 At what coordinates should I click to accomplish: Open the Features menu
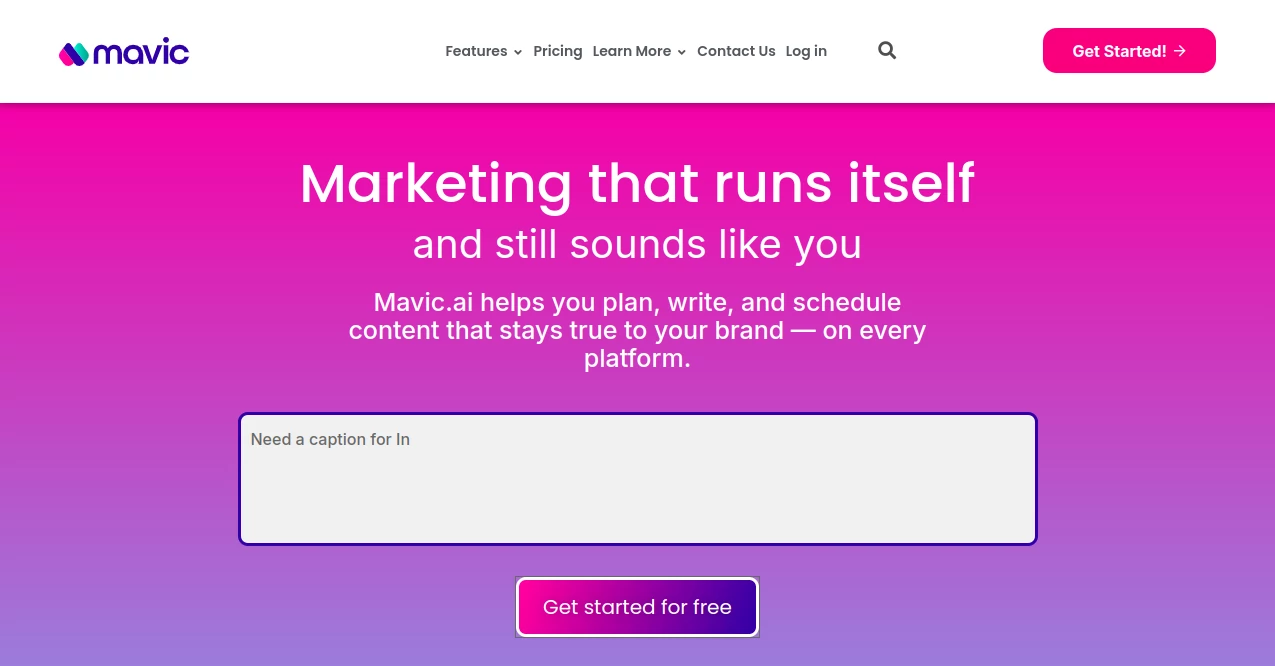(476, 51)
